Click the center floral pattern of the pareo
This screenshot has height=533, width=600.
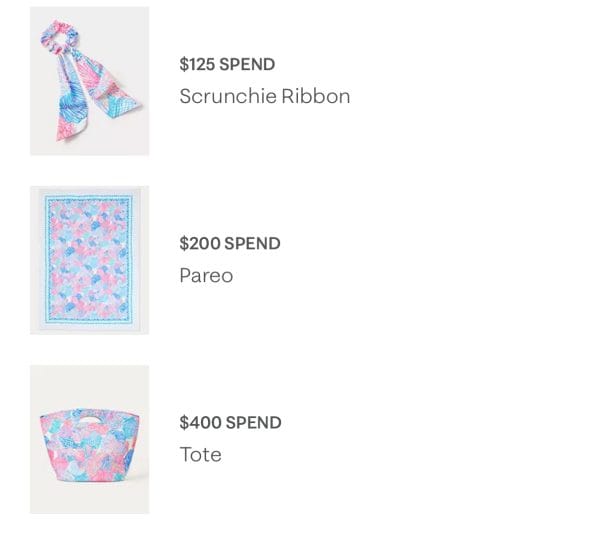pos(89,259)
